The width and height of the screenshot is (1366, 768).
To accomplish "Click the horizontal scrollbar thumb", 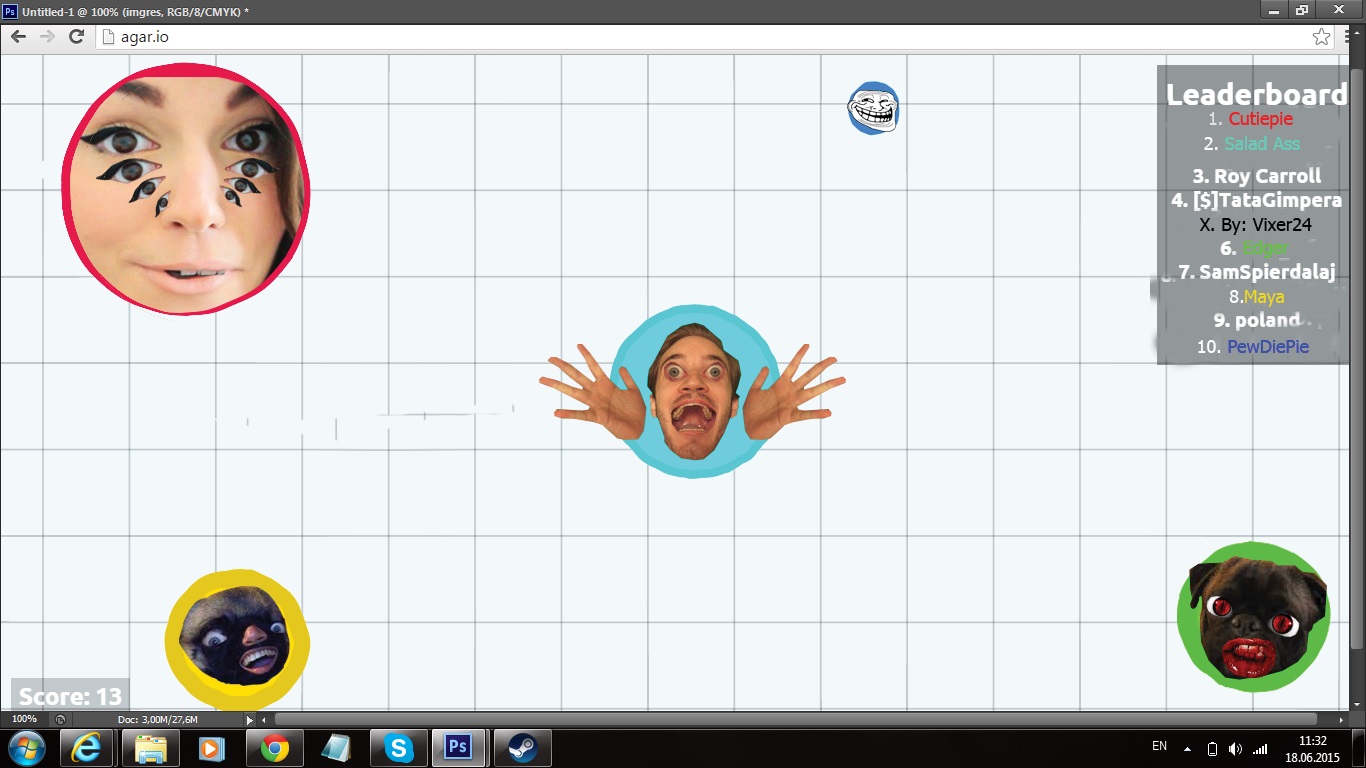I will [x=795, y=719].
